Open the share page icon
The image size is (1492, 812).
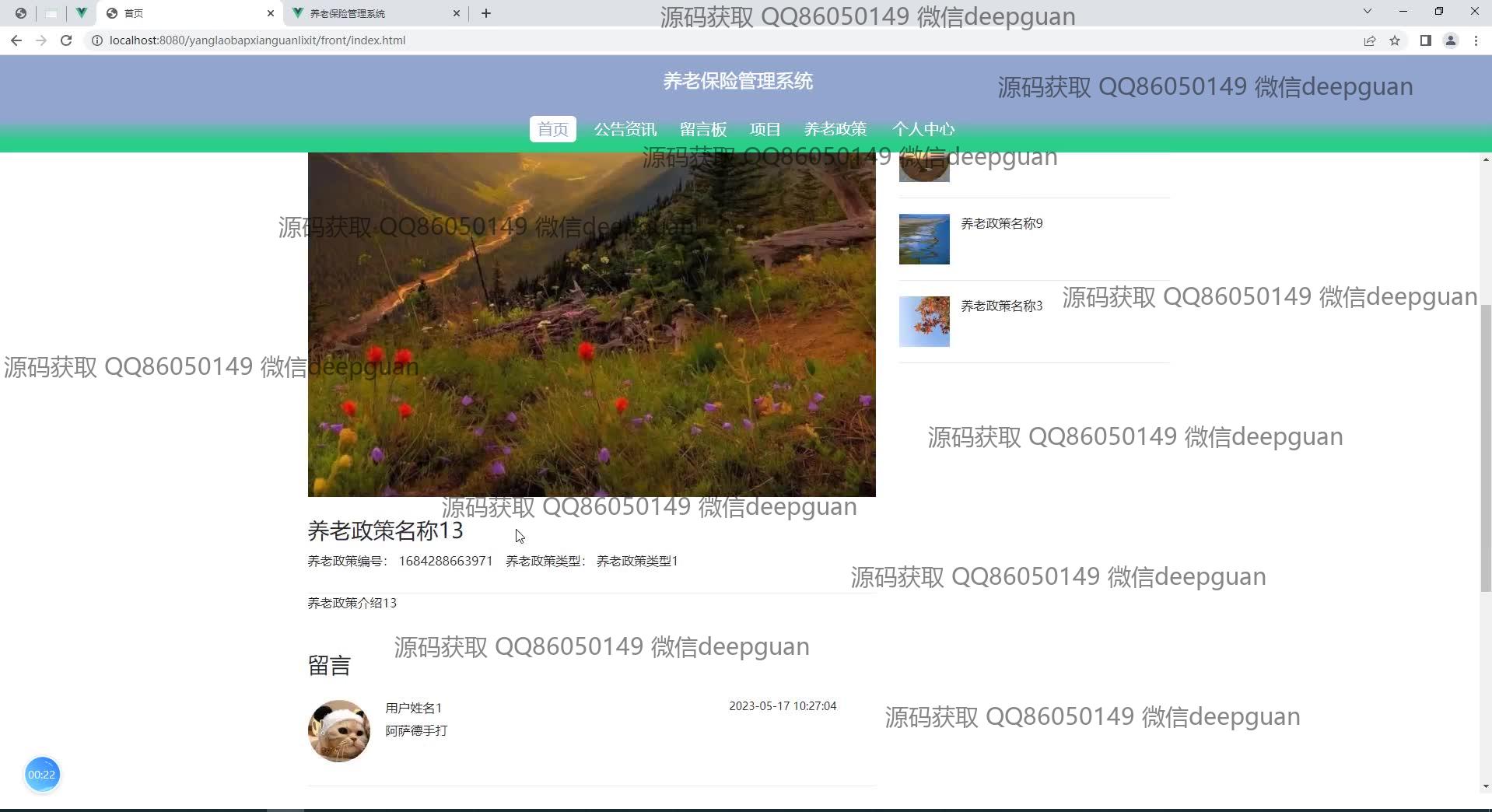(x=1369, y=40)
